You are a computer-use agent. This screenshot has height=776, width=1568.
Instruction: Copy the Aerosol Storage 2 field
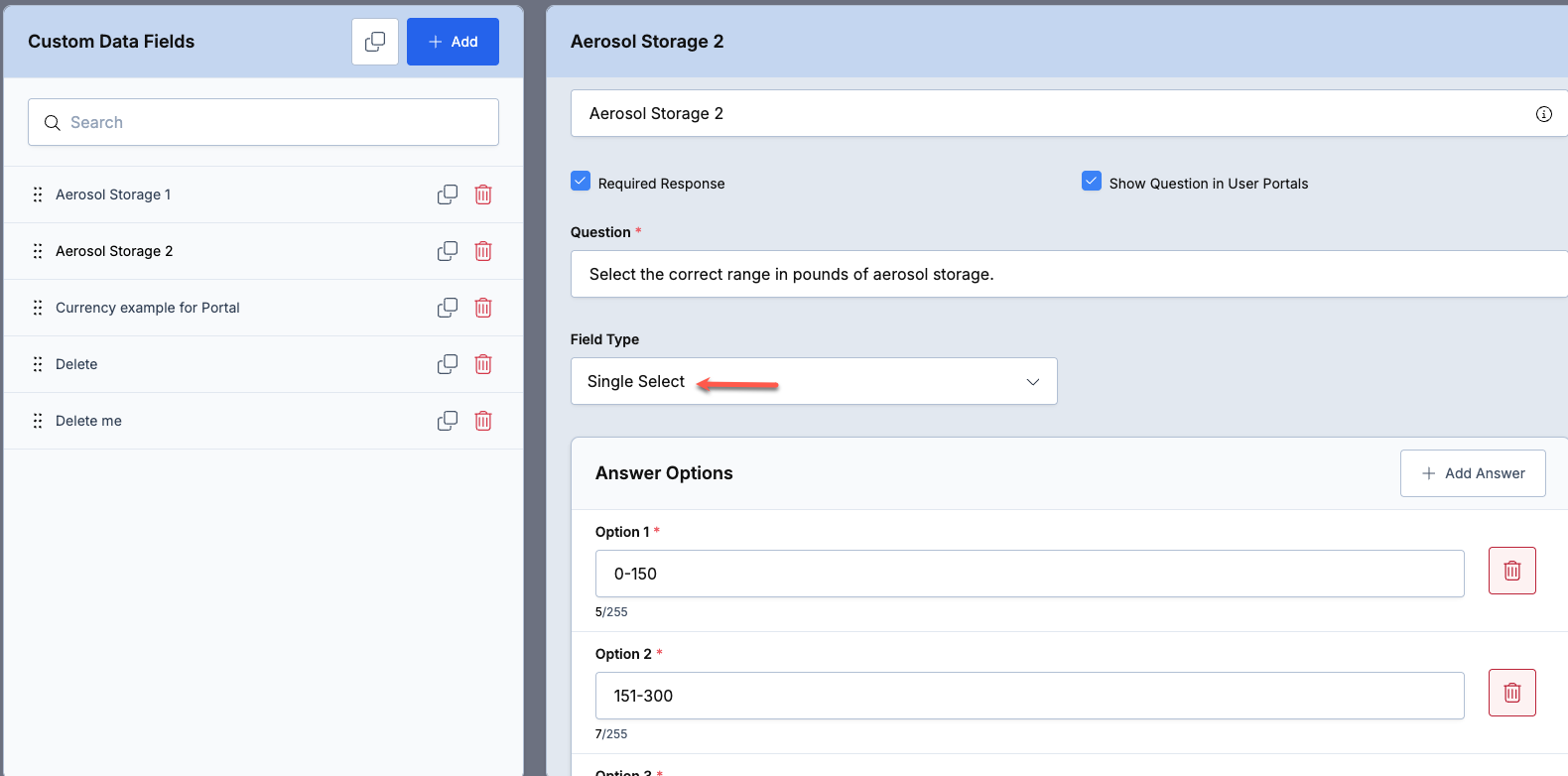coord(448,251)
